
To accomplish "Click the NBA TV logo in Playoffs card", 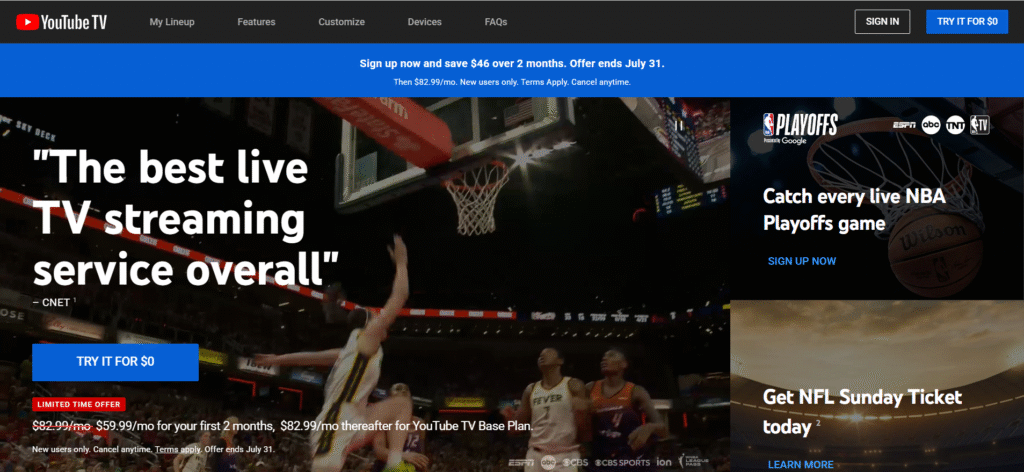I will (x=980, y=125).
